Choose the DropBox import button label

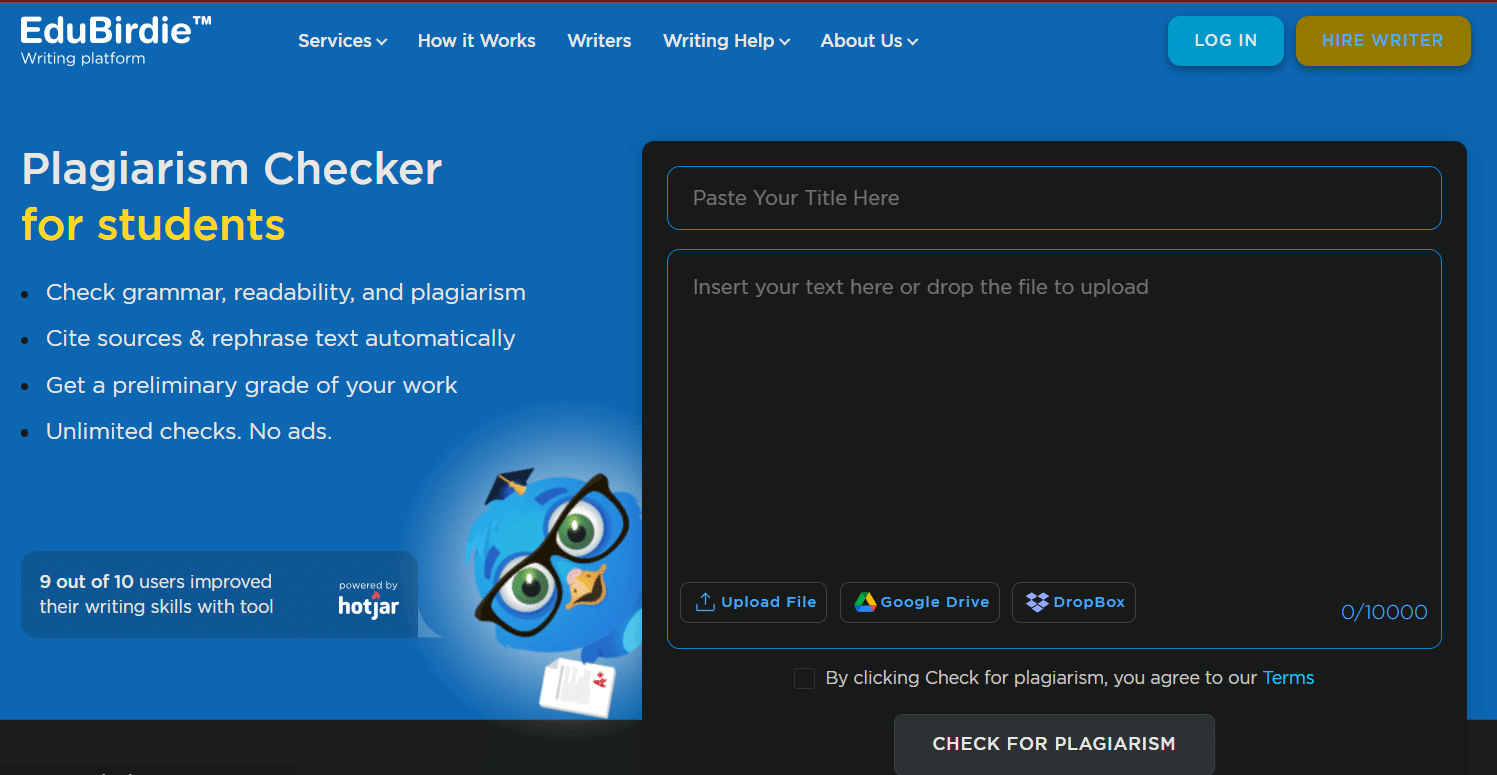[x=1089, y=602]
